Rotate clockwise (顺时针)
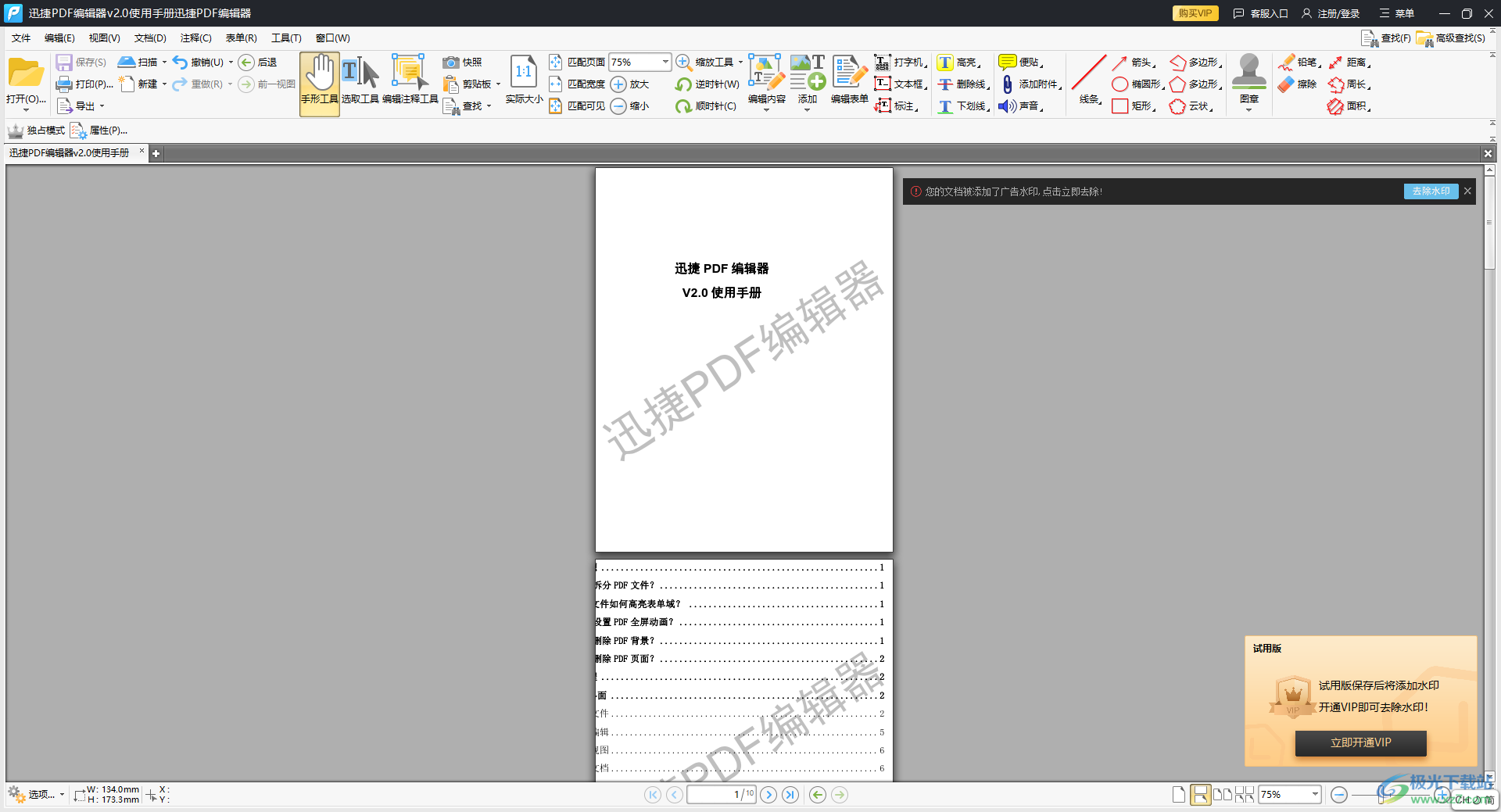This screenshot has height=812, width=1501. (x=706, y=106)
